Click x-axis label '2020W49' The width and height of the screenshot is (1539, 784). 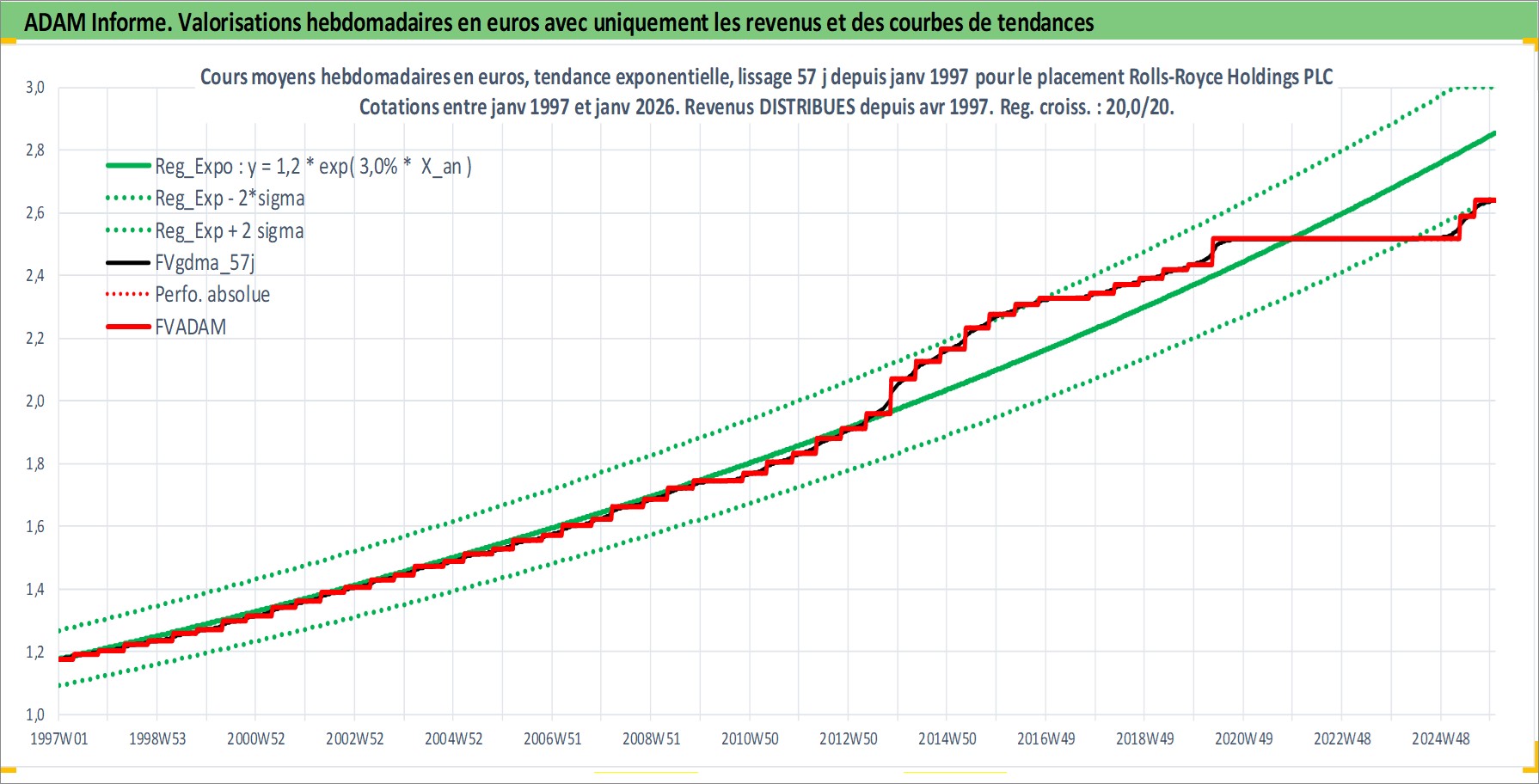(1244, 739)
